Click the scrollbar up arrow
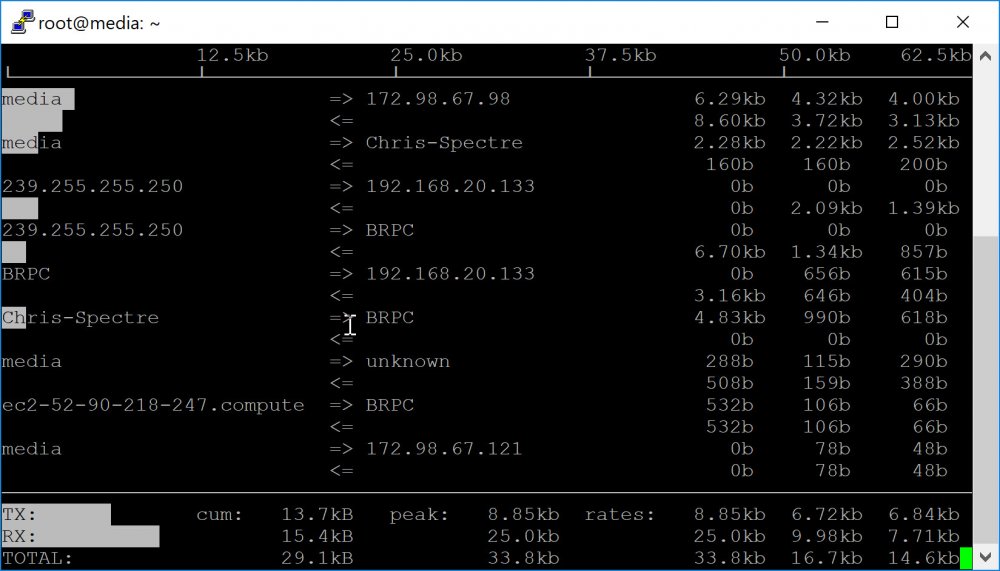The width and height of the screenshot is (1000, 571). 986,56
